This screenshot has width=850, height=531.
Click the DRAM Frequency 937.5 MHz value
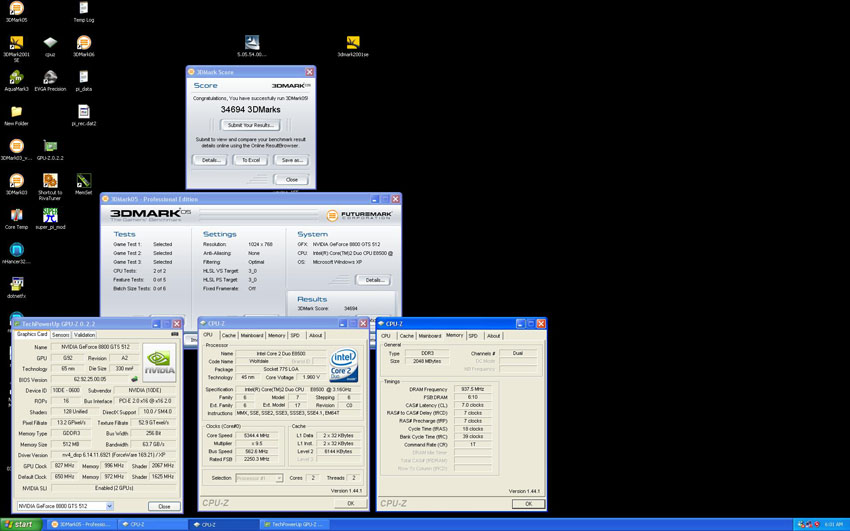(471, 389)
